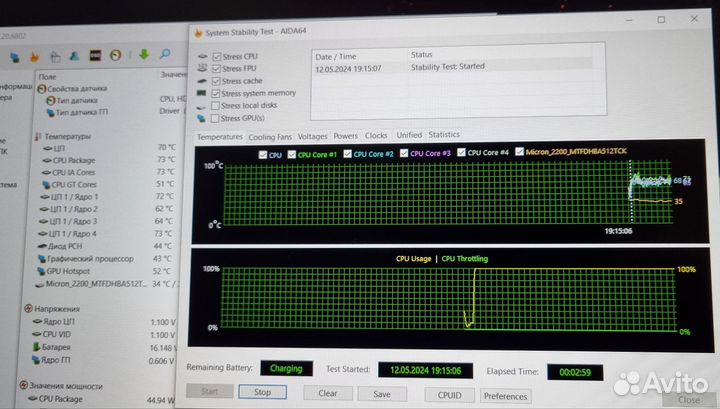The image size is (720, 409).
Task: Click the blue computer icon in AIDA64 toolbar
Action: [15, 58]
